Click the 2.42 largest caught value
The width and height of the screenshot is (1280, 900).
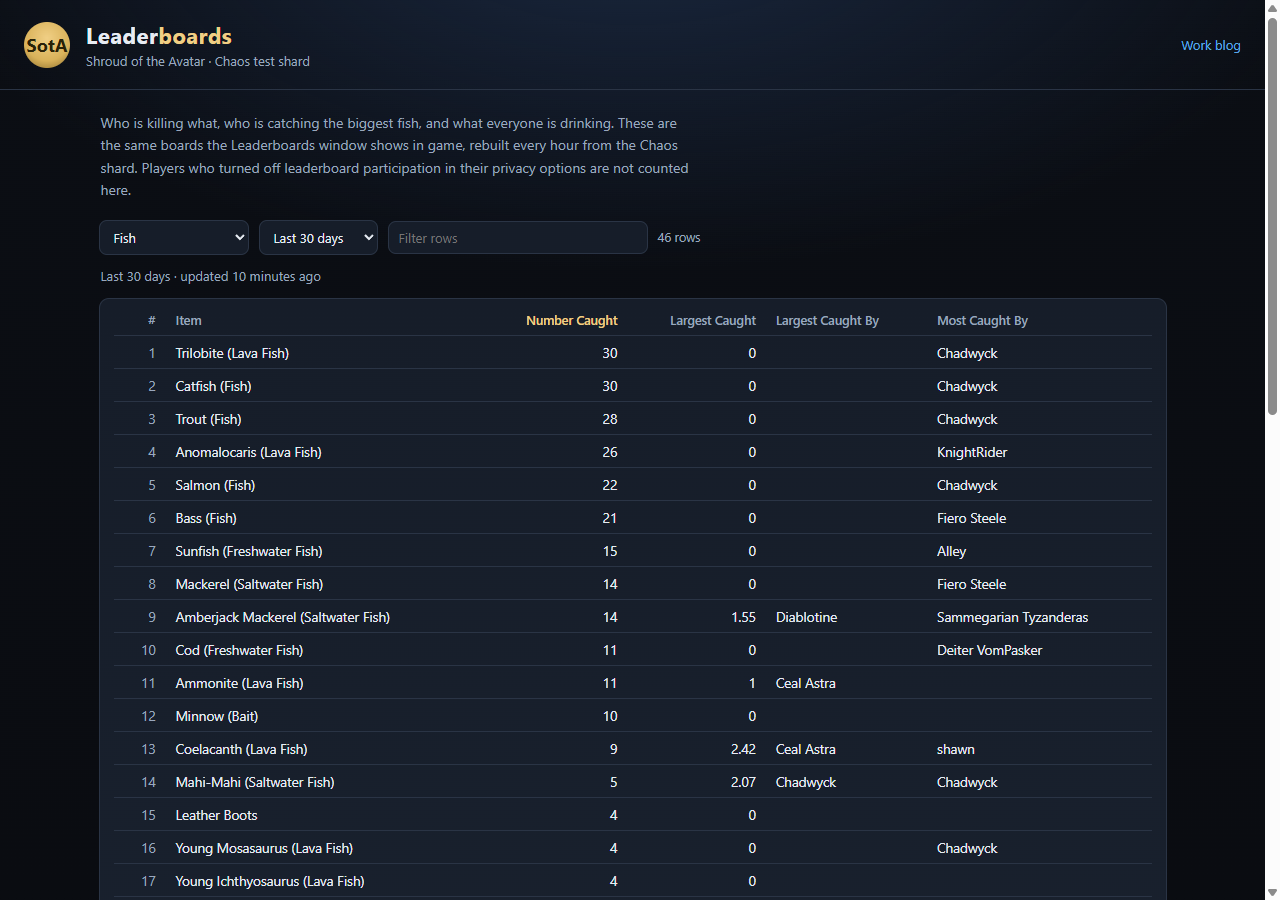[x=743, y=749]
